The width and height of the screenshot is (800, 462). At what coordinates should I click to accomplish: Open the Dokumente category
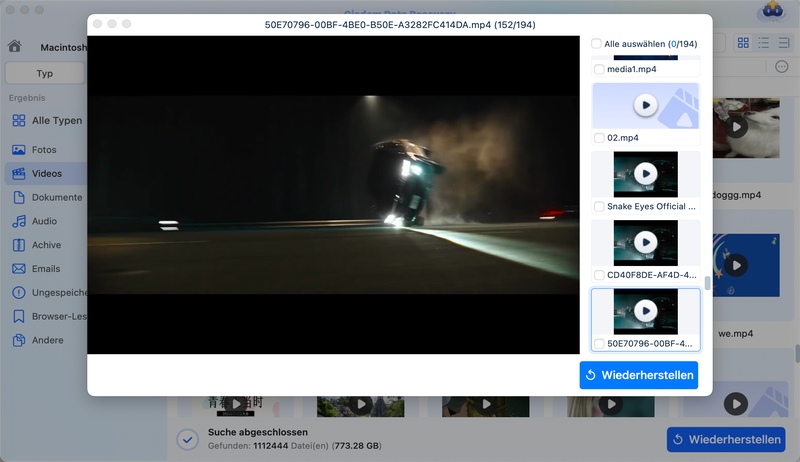point(47,197)
